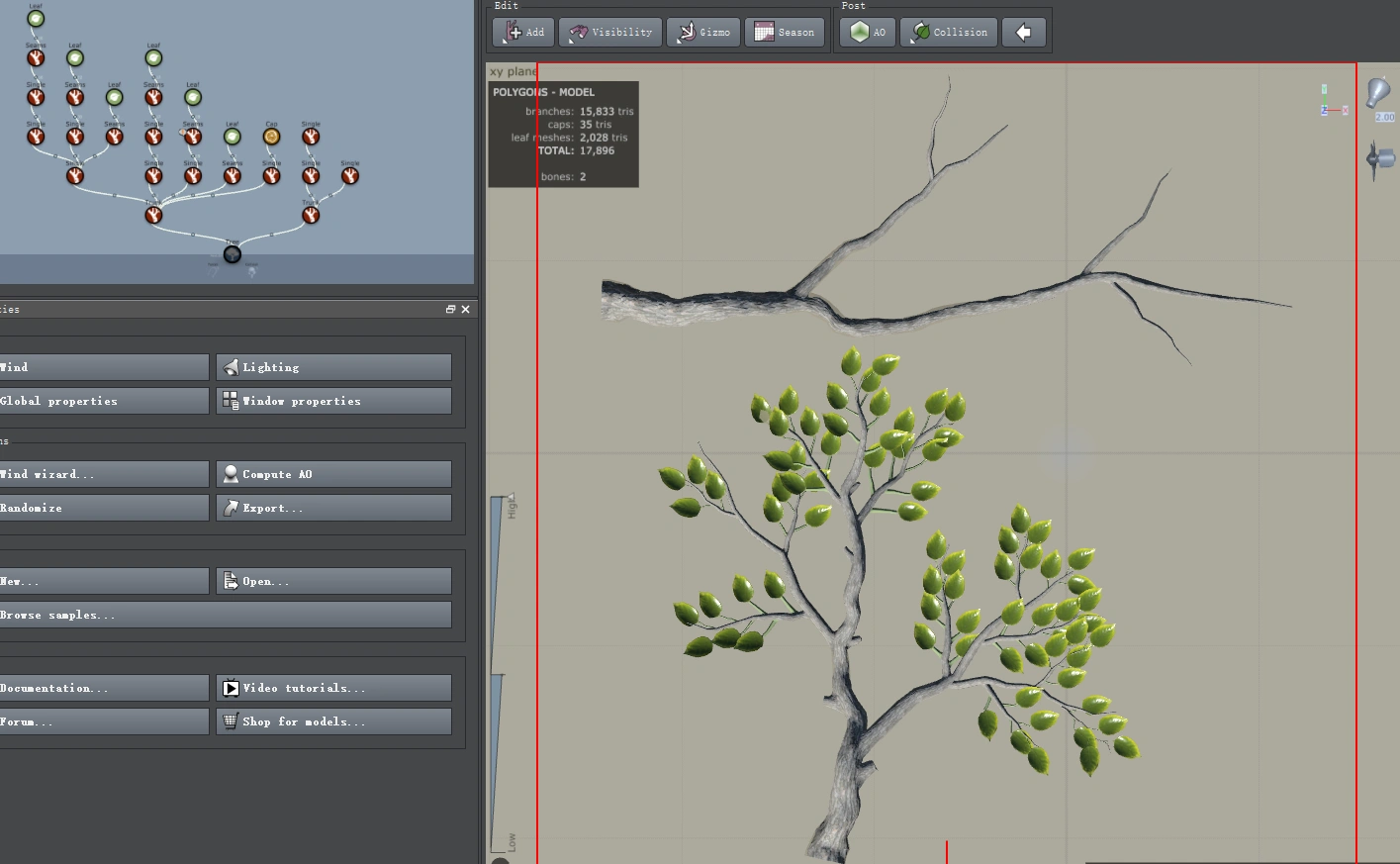The width and height of the screenshot is (1400, 864).
Task: Click the wind fan icon in viewport
Action: (x=1379, y=158)
